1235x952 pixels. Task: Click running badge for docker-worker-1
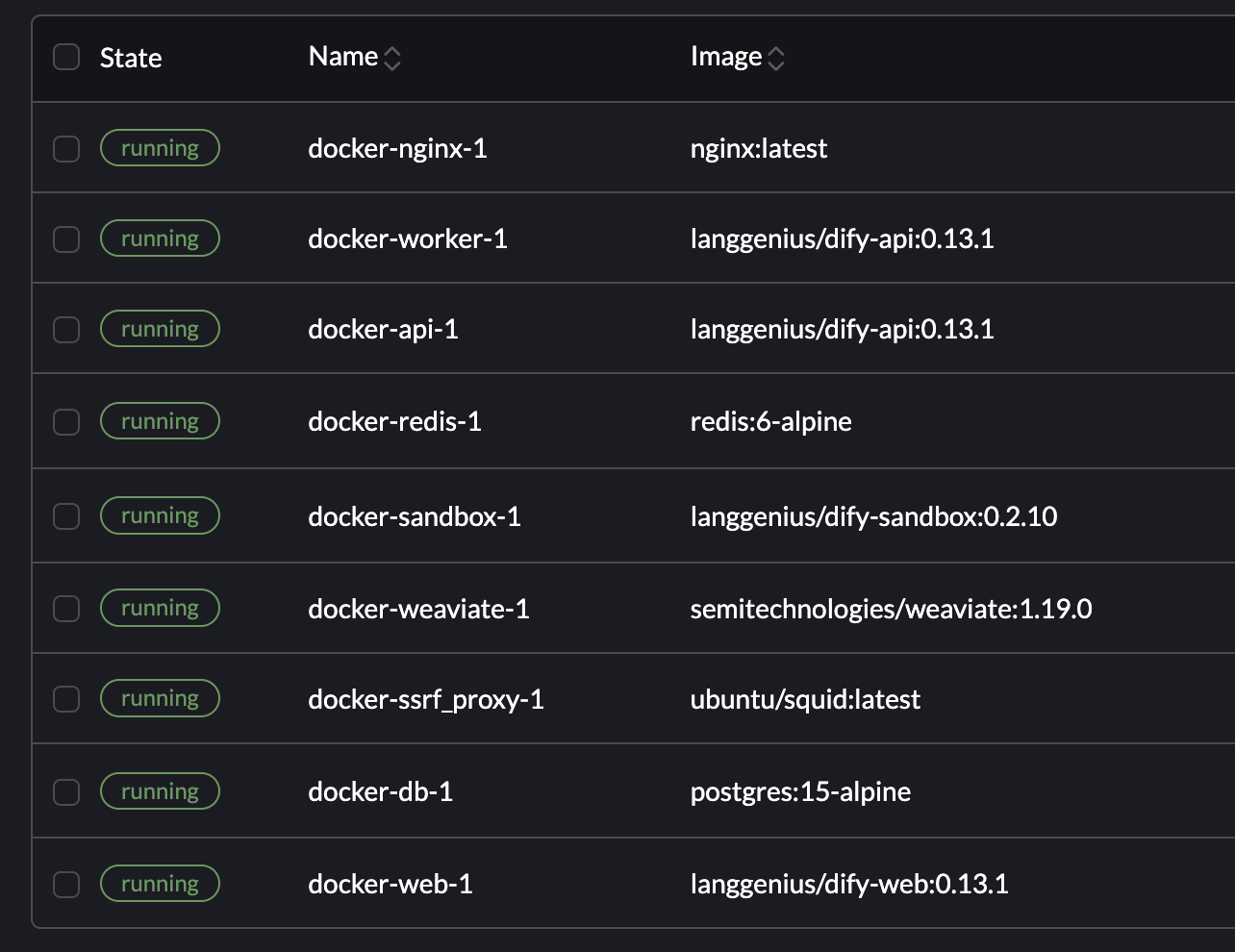click(161, 238)
